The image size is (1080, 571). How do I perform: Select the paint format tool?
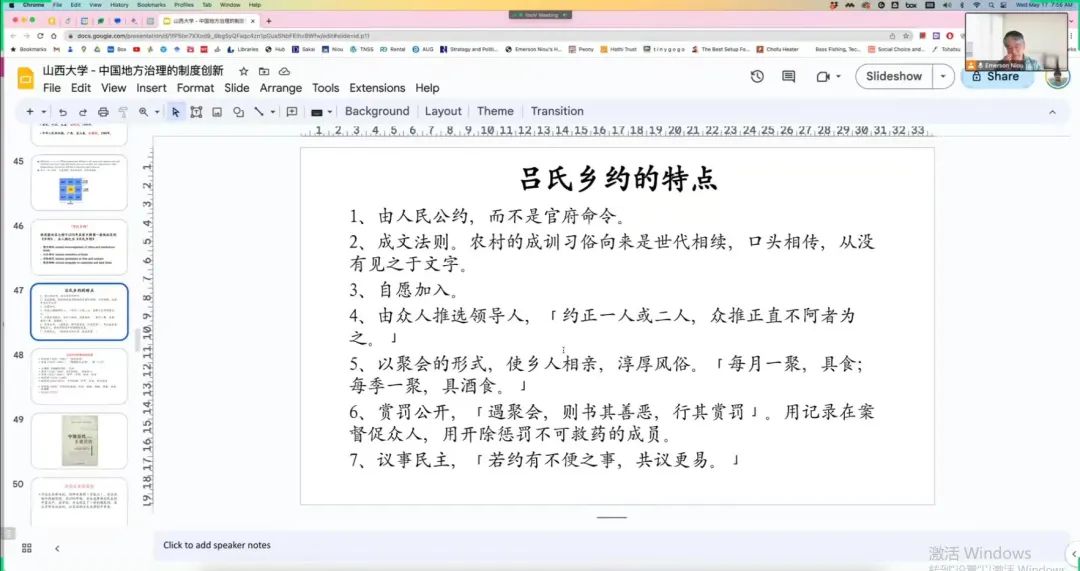coord(123,112)
